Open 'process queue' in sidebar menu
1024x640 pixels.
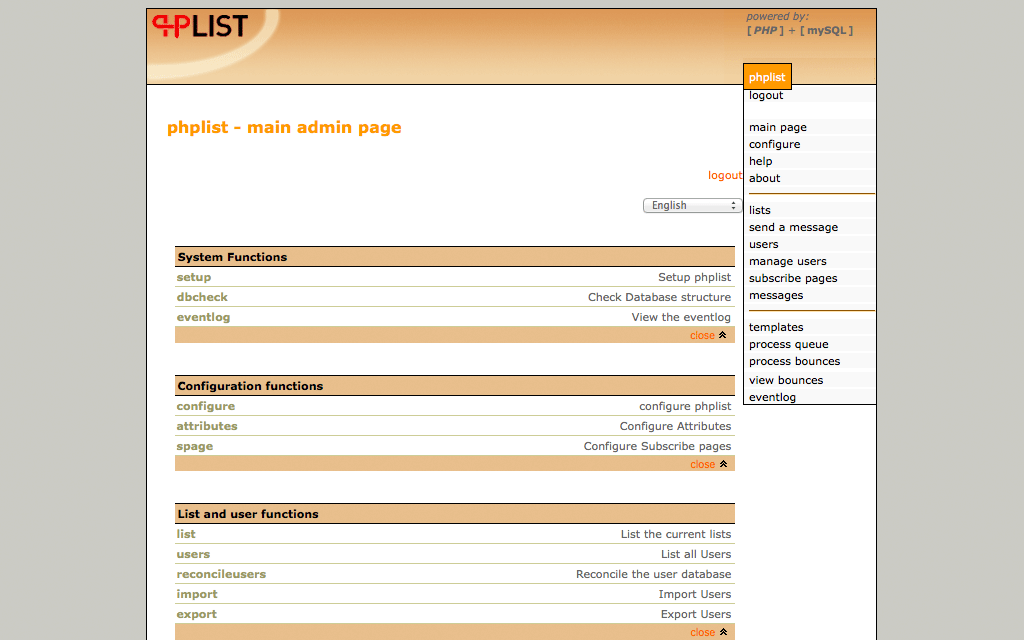coord(788,344)
